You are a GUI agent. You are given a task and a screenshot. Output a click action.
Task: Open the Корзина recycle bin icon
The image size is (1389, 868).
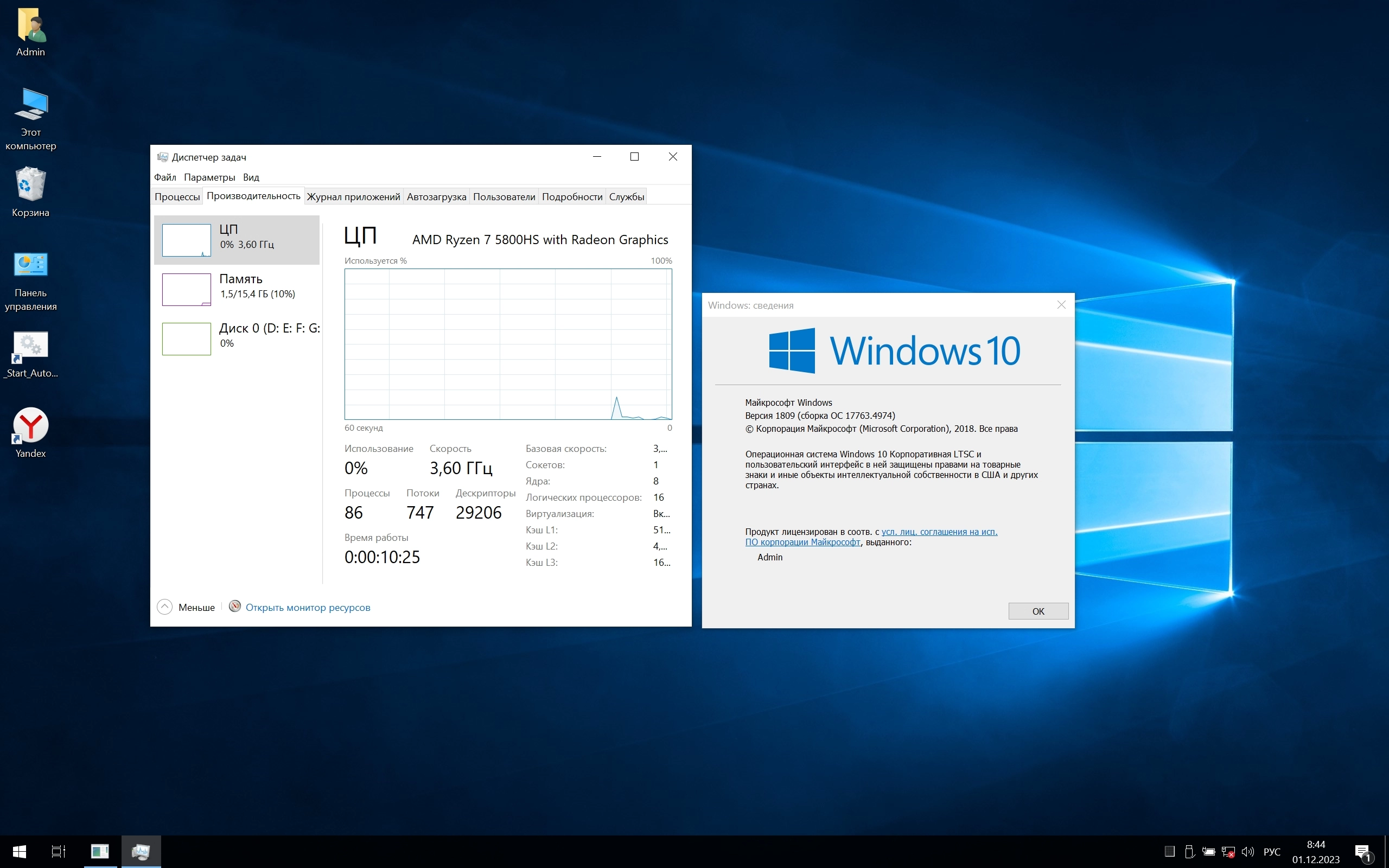pyautogui.click(x=30, y=185)
